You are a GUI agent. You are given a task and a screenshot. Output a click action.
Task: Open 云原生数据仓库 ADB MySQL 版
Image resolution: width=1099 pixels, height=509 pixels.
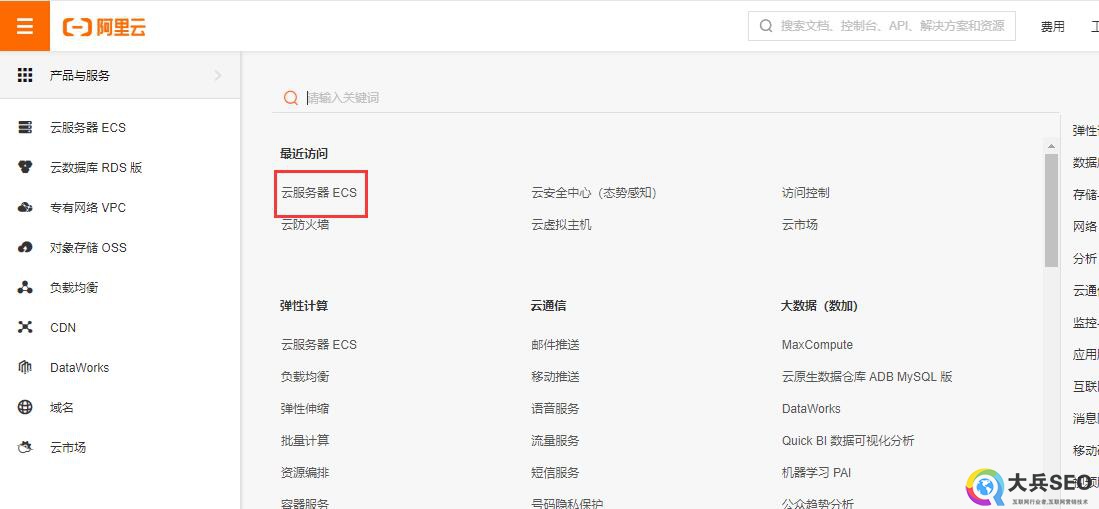pyautogui.click(x=867, y=376)
